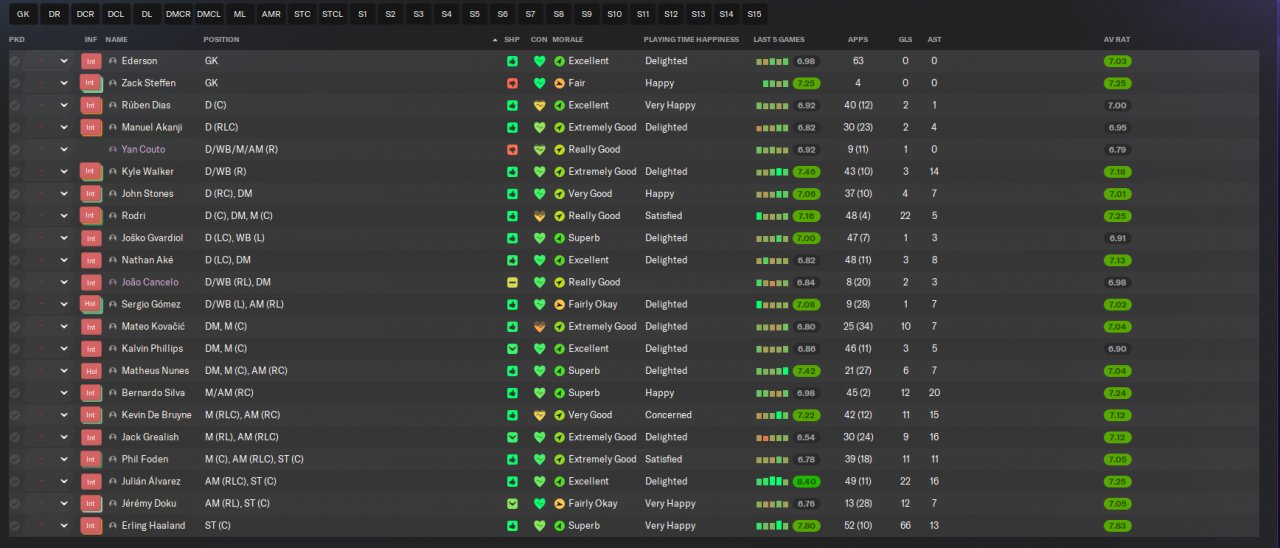Open the selection dropdown for Mateo Kovačić
The height and width of the screenshot is (548, 1280).
(x=64, y=327)
